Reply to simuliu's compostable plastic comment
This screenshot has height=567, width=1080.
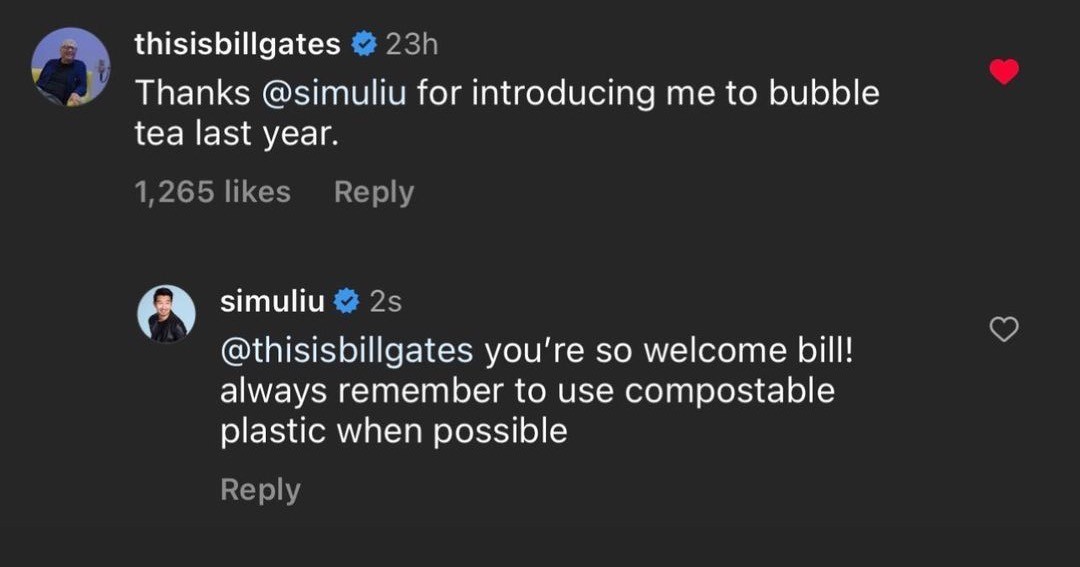pos(259,489)
